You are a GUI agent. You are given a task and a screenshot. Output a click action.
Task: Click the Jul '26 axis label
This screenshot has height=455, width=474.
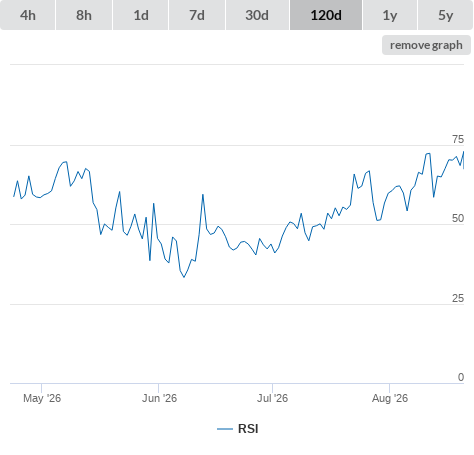point(272,398)
